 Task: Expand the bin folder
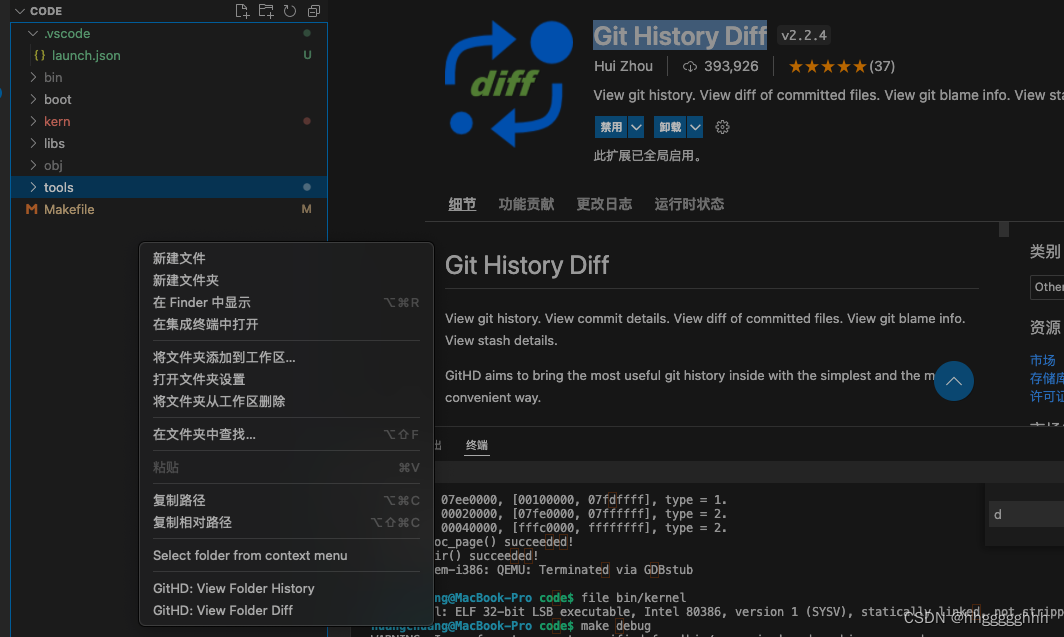33,77
